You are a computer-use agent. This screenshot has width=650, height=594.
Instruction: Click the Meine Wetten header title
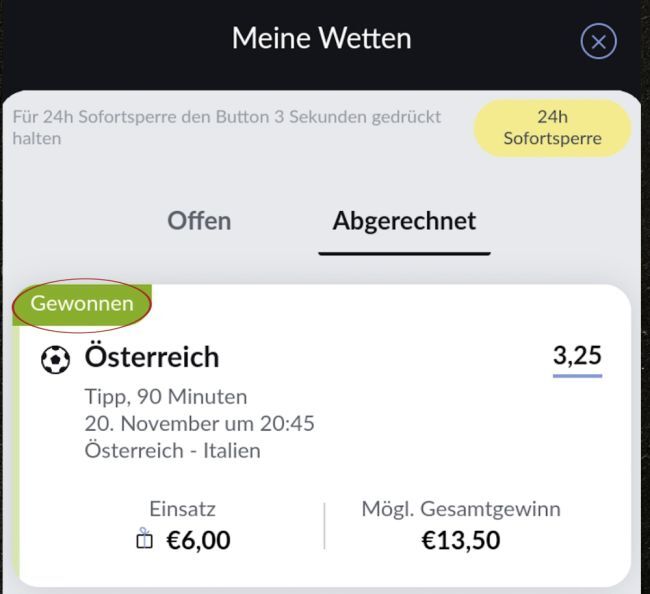click(x=321, y=39)
